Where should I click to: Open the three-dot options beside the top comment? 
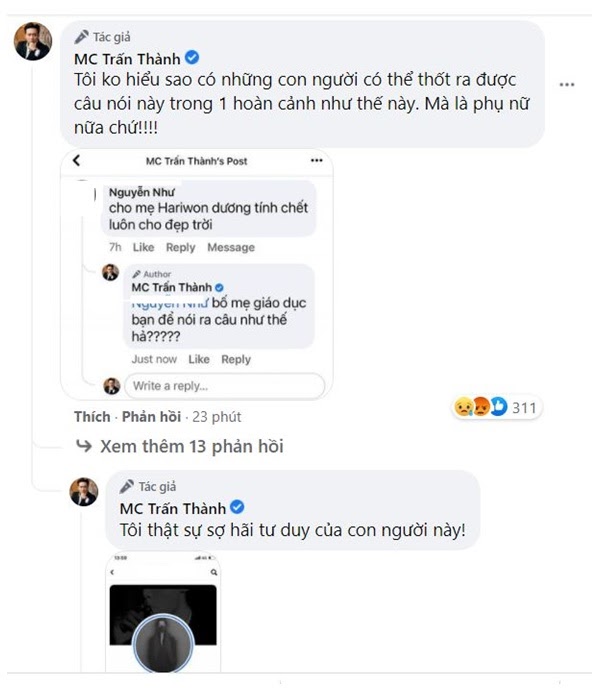point(567,84)
